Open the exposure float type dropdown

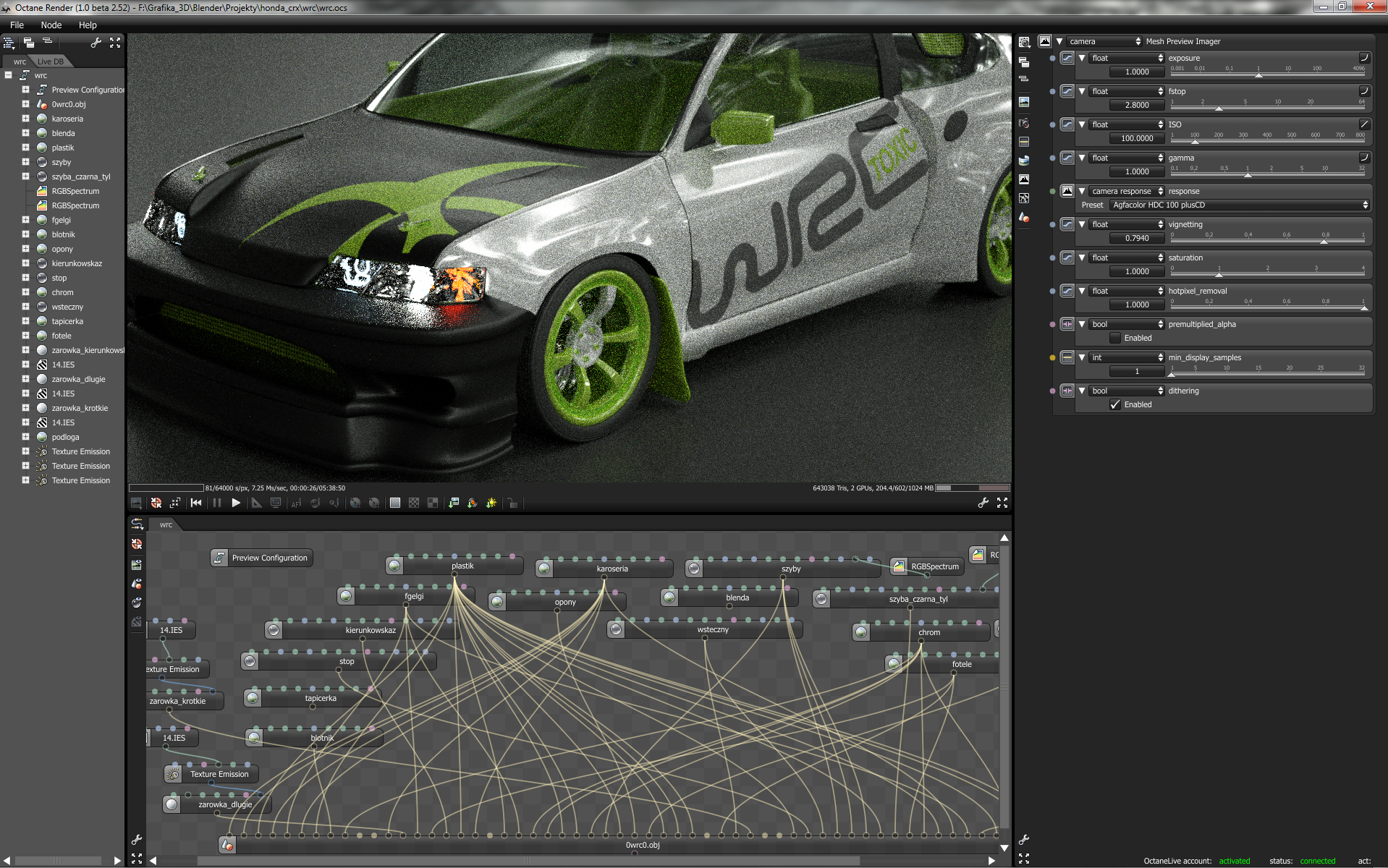click(x=1127, y=58)
